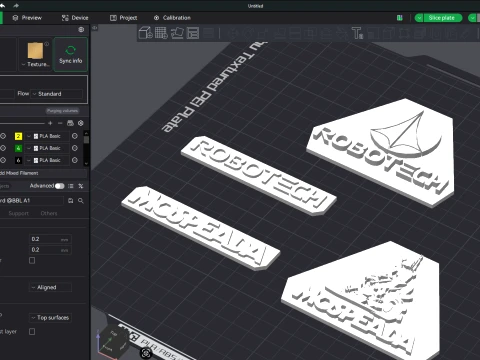
Task: Open filament settings gear above filament list
Action: (x=81, y=123)
